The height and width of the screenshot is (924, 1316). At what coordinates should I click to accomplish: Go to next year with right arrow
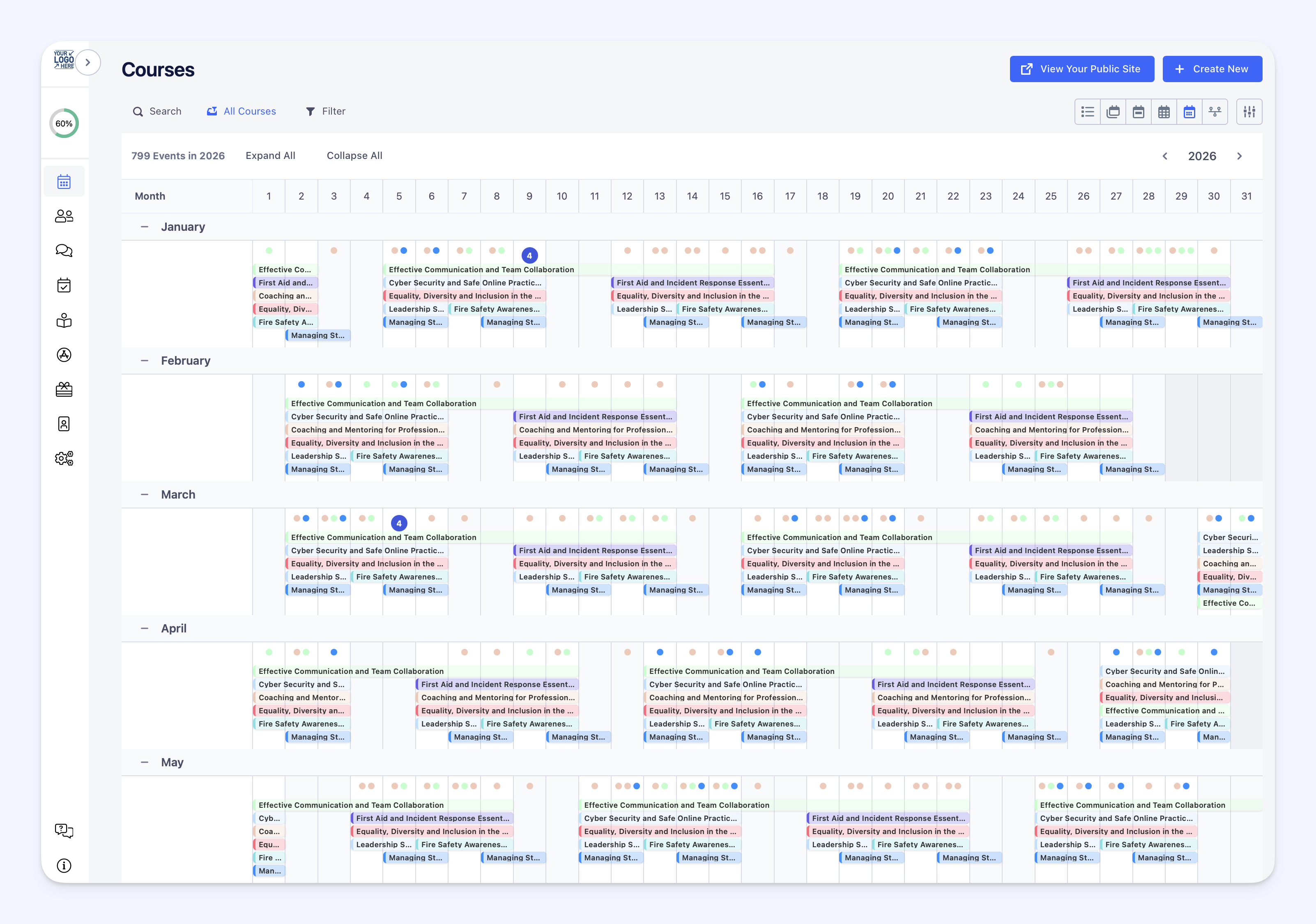pyautogui.click(x=1239, y=156)
